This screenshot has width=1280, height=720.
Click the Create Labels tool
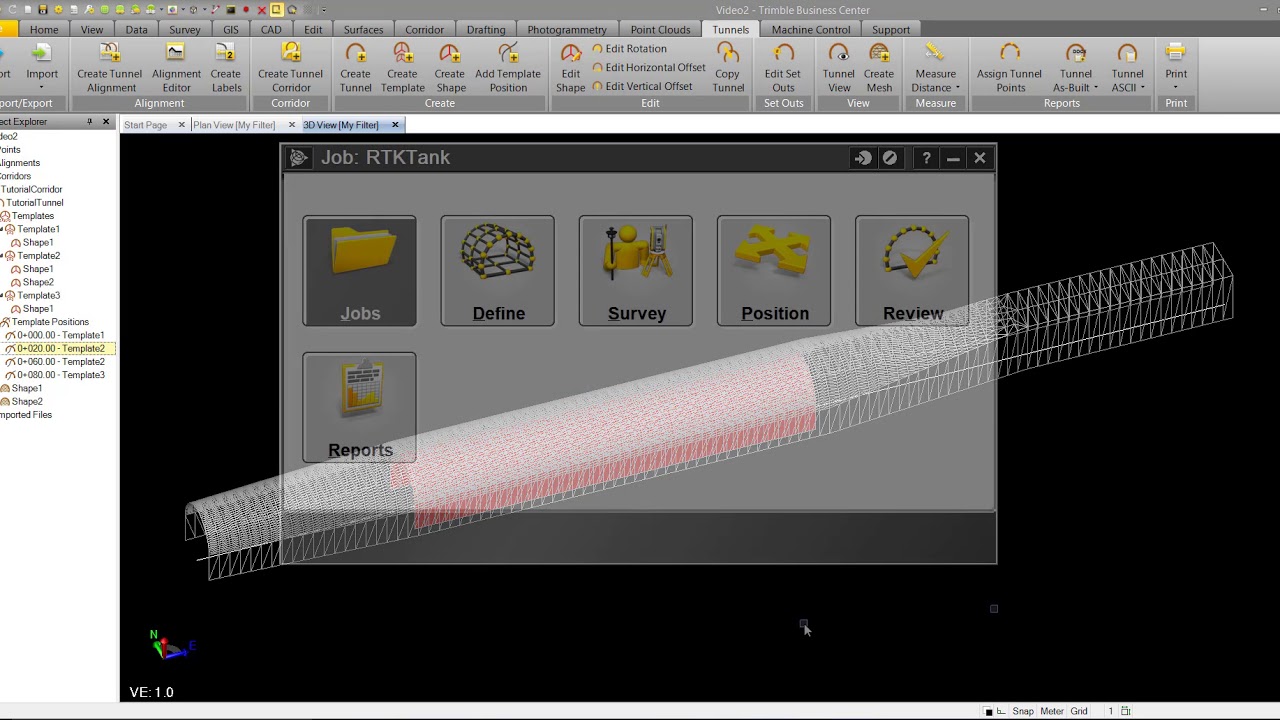[226, 68]
